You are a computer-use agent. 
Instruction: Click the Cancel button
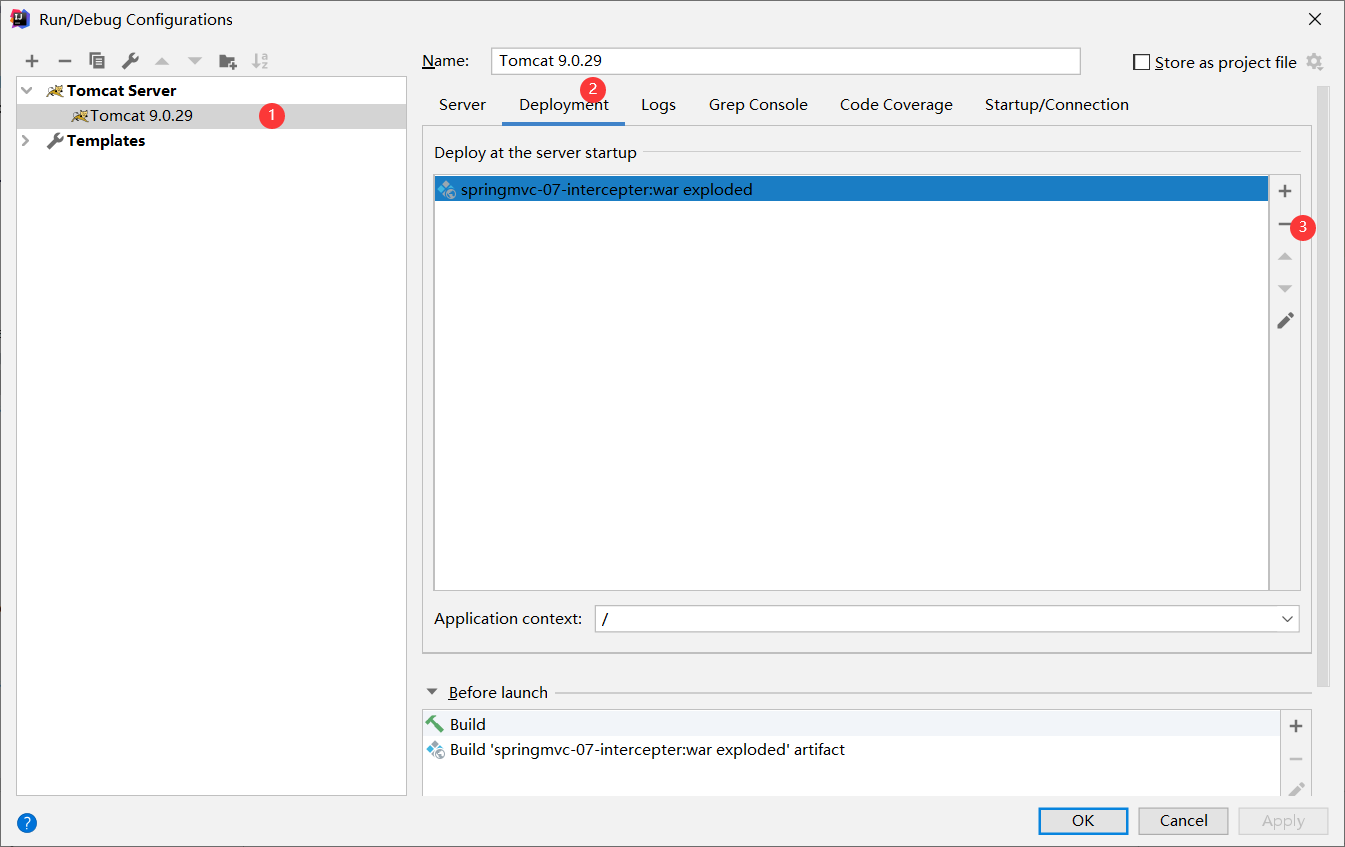[x=1183, y=821]
